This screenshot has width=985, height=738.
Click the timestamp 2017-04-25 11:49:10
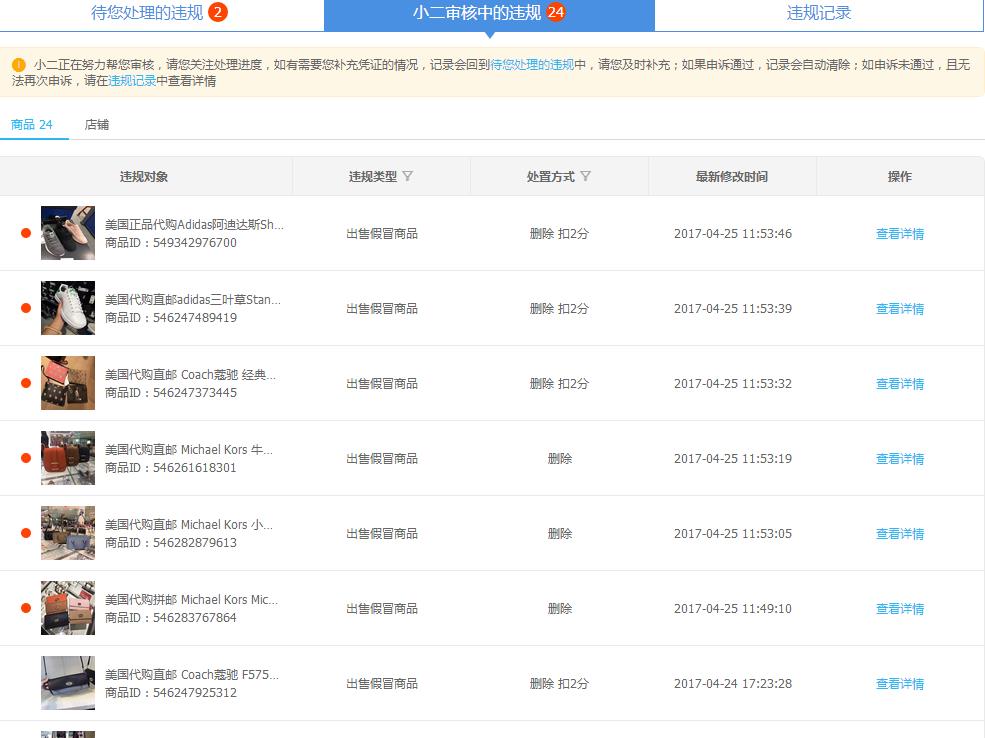pyautogui.click(x=732, y=609)
